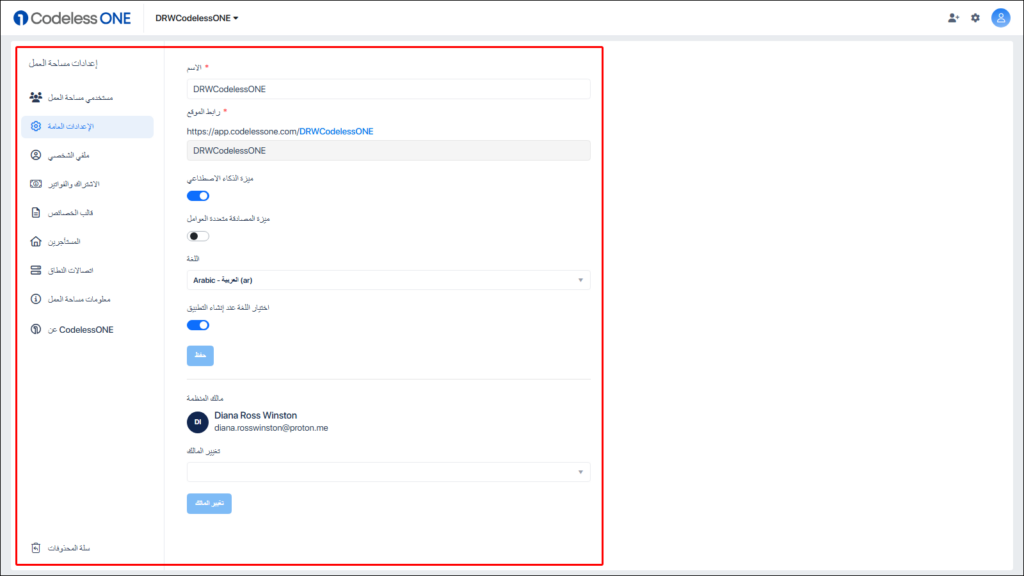Click the الاسم (name) input containing DRWCodelessONE

point(389,89)
